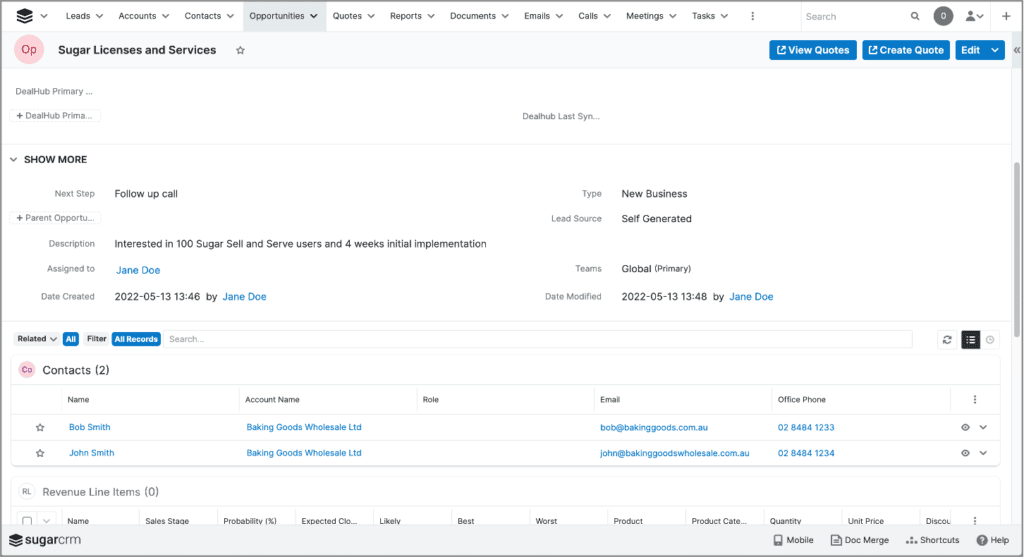1024x557 pixels.
Task: Open the Opportunities module dropdown arrow
Action: pyautogui.click(x=313, y=16)
